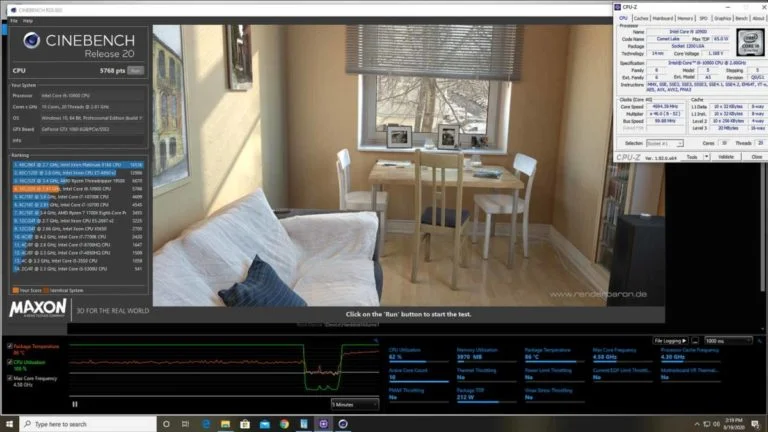Open the 1000 ms interval dropdown
768x432 pixels.
pos(728,341)
